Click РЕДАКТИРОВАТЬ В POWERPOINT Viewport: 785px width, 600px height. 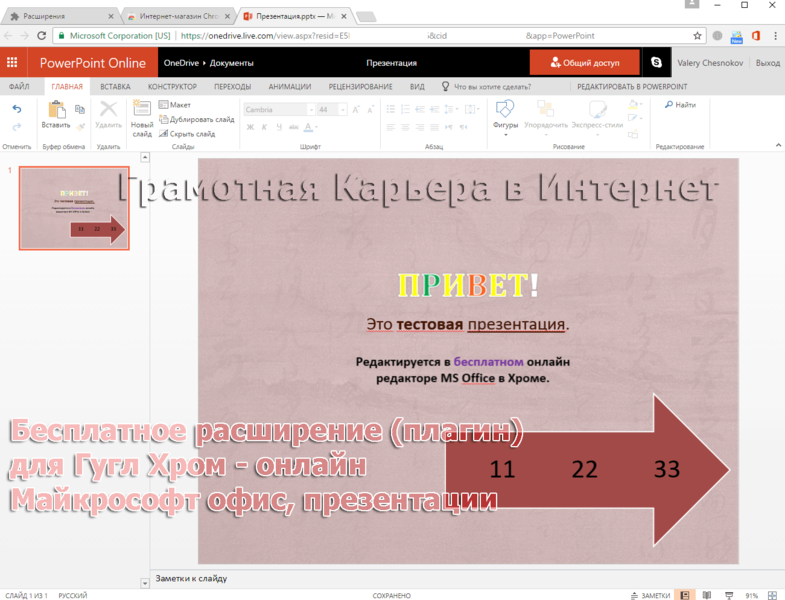pyautogui.click(x=632, y=87)
